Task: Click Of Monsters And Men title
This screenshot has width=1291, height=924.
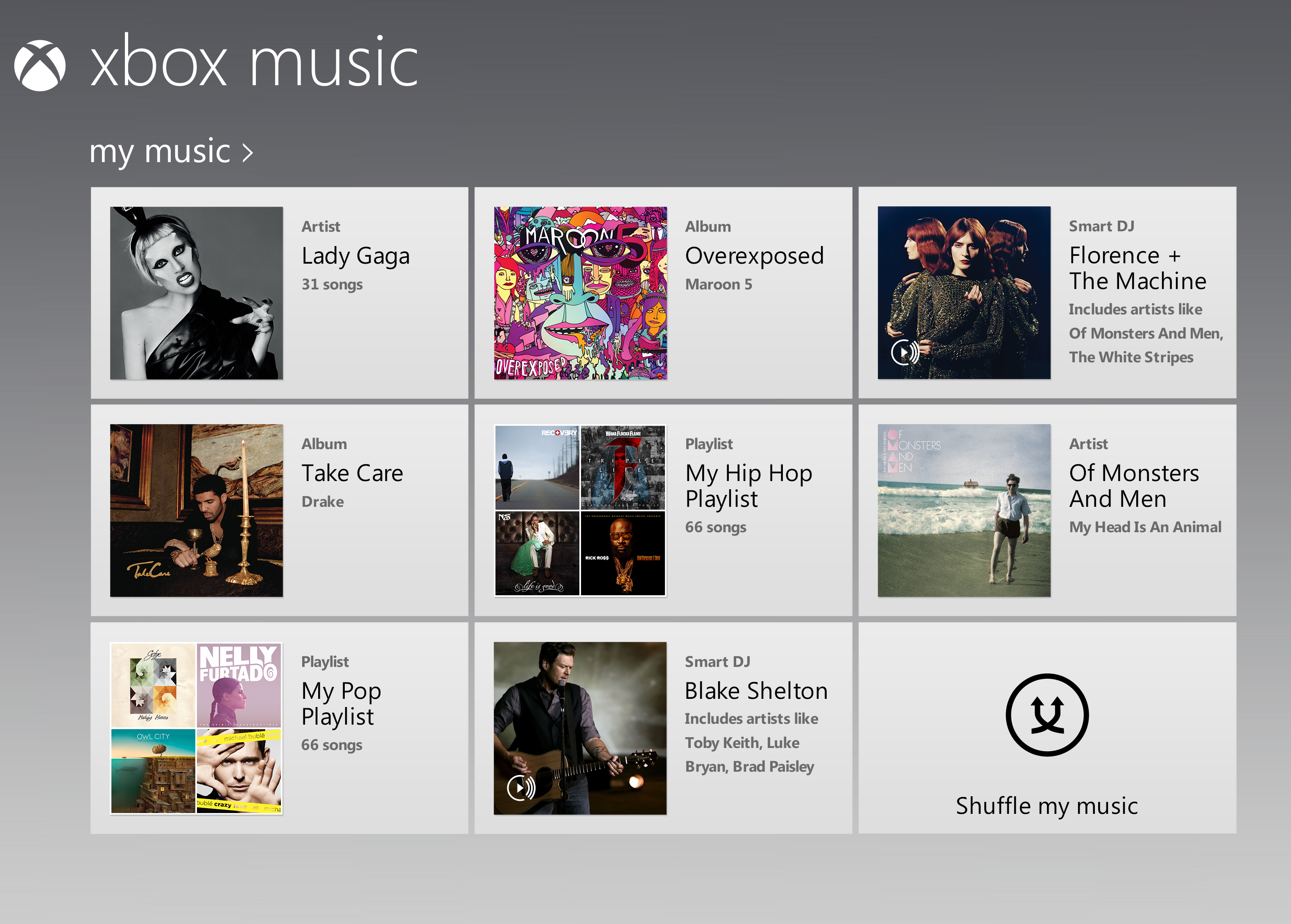Action: (1134, 486)
